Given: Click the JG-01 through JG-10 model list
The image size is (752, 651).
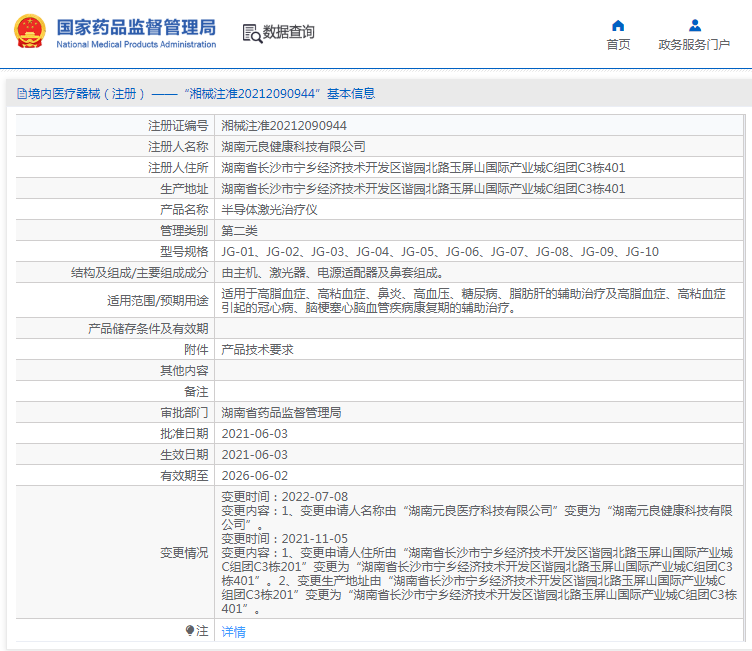Looking at the screenshot, I should 440,252.
